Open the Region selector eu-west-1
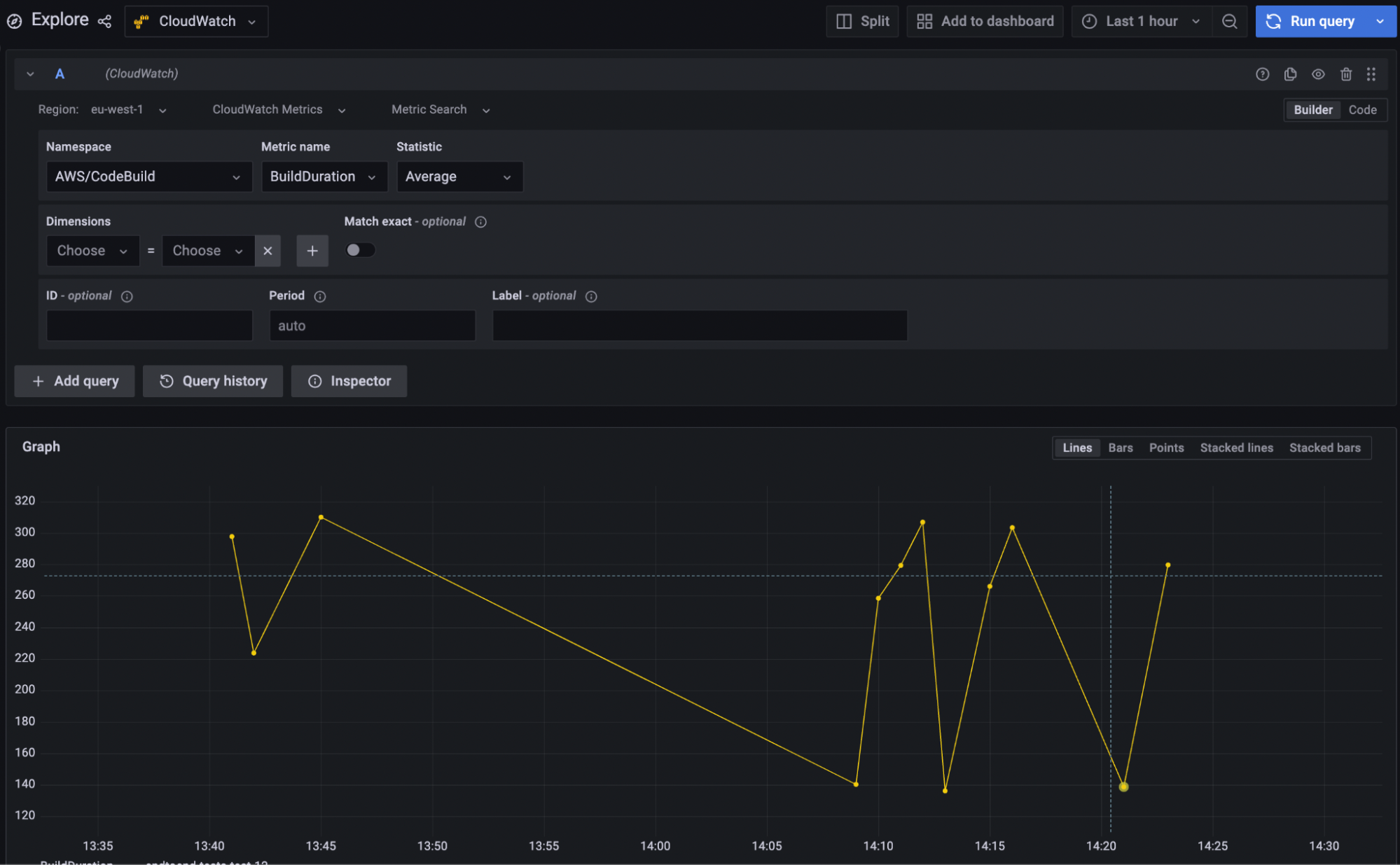This screenshot has height=865, width=1400. tap(127, 109)
